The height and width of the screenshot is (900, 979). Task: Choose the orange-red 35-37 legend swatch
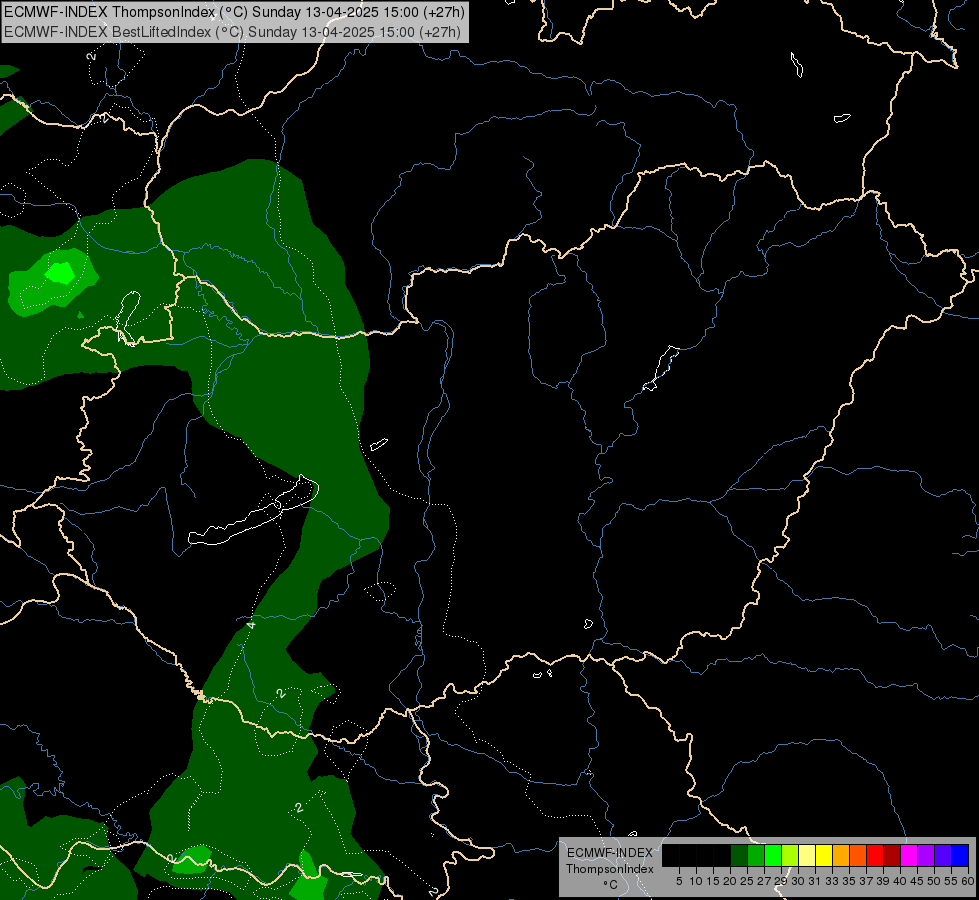pyautogui.click(x=858, y=855)
